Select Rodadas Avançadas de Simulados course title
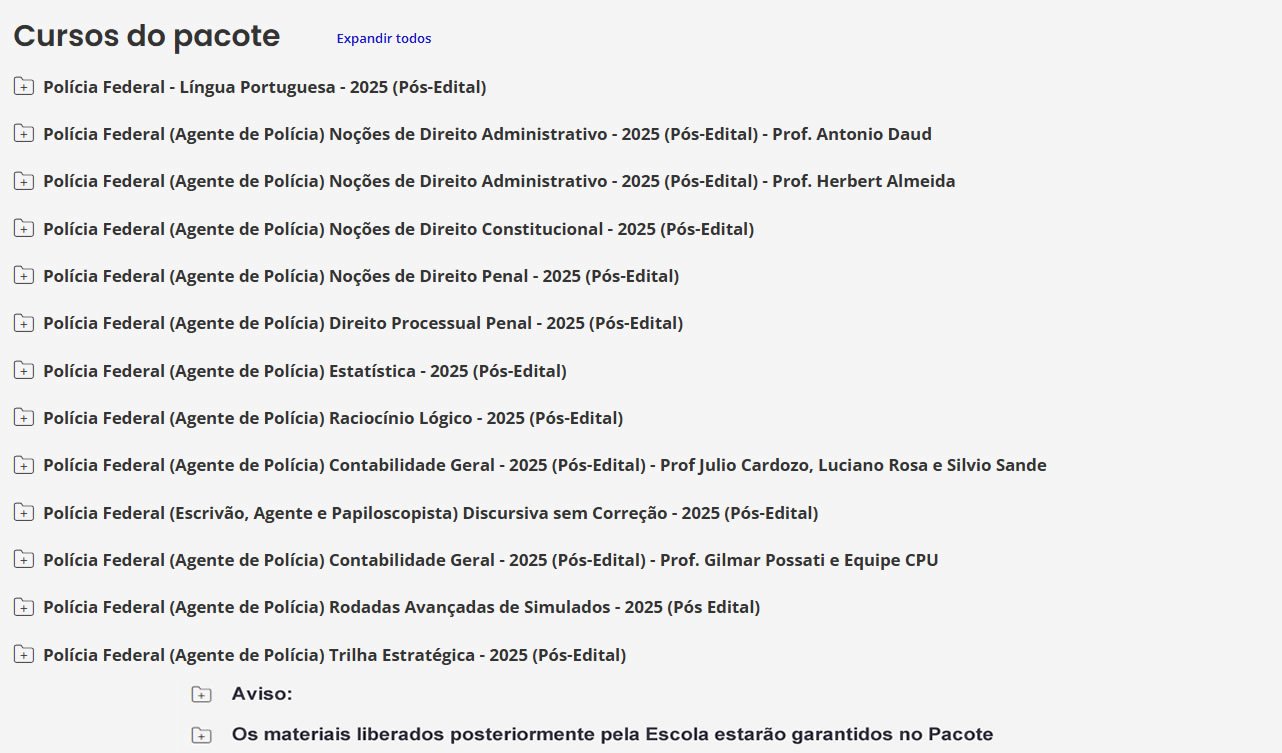 [x=401, y=607]
